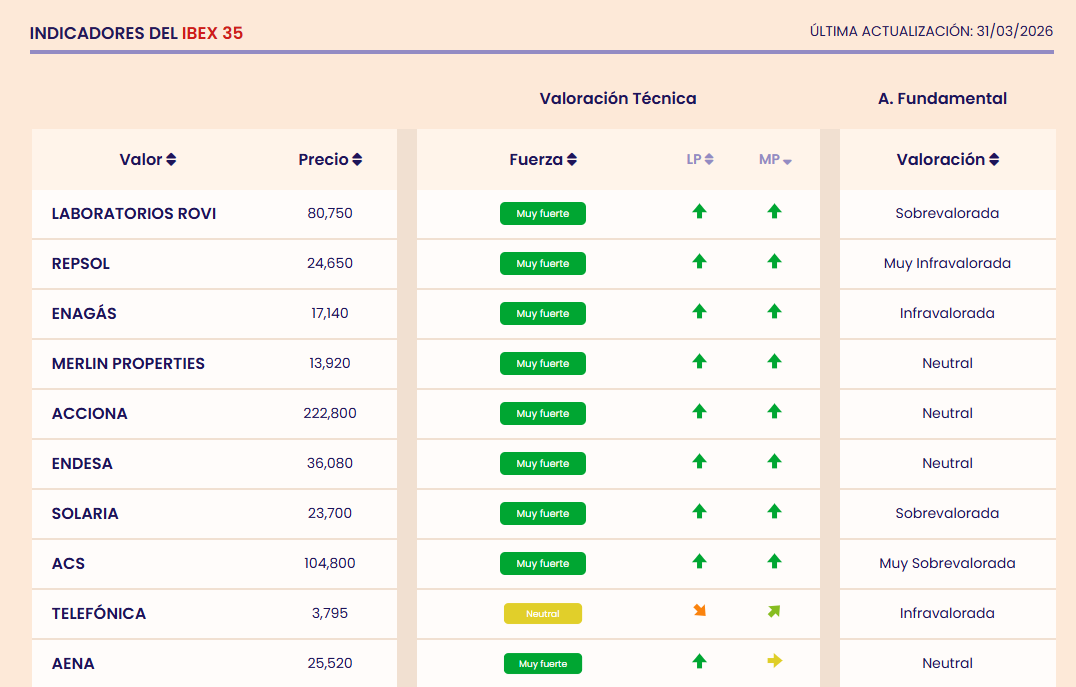Sort by MP column header
1076x687 pixels.
coord(775,160)
